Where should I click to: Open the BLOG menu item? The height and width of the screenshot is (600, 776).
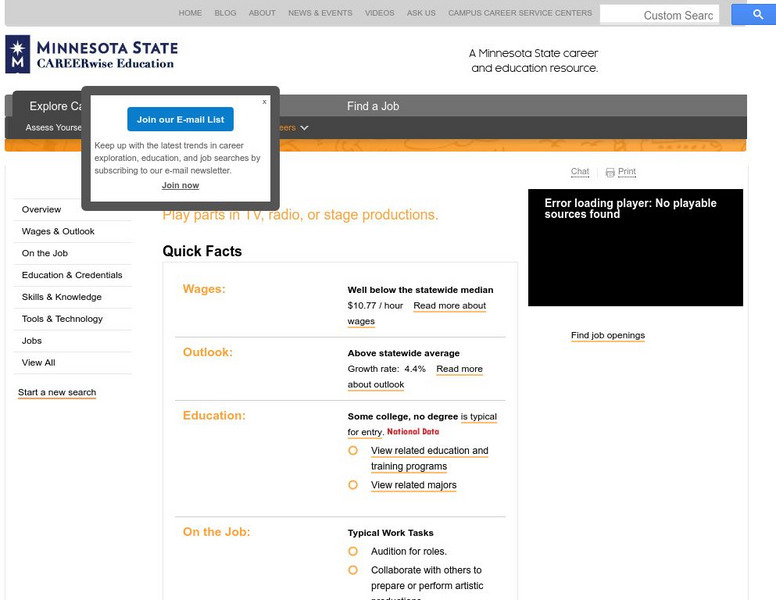click(225, 13)
